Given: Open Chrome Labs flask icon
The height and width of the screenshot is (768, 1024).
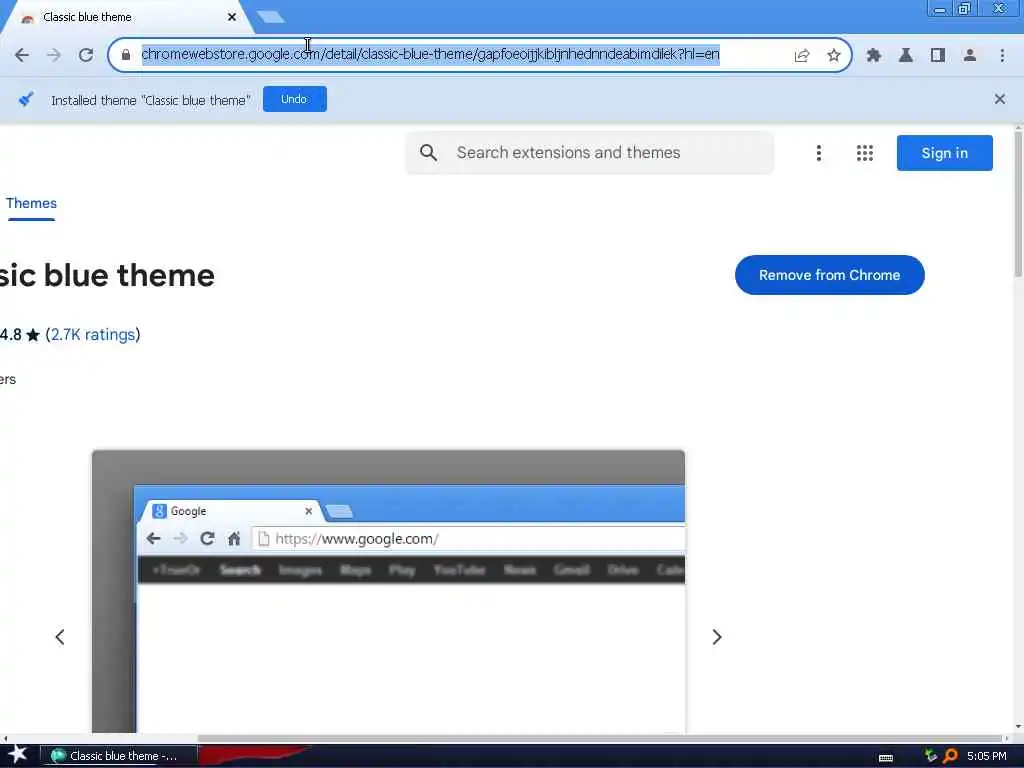Looking at the screenshot, I should (906, 56).
